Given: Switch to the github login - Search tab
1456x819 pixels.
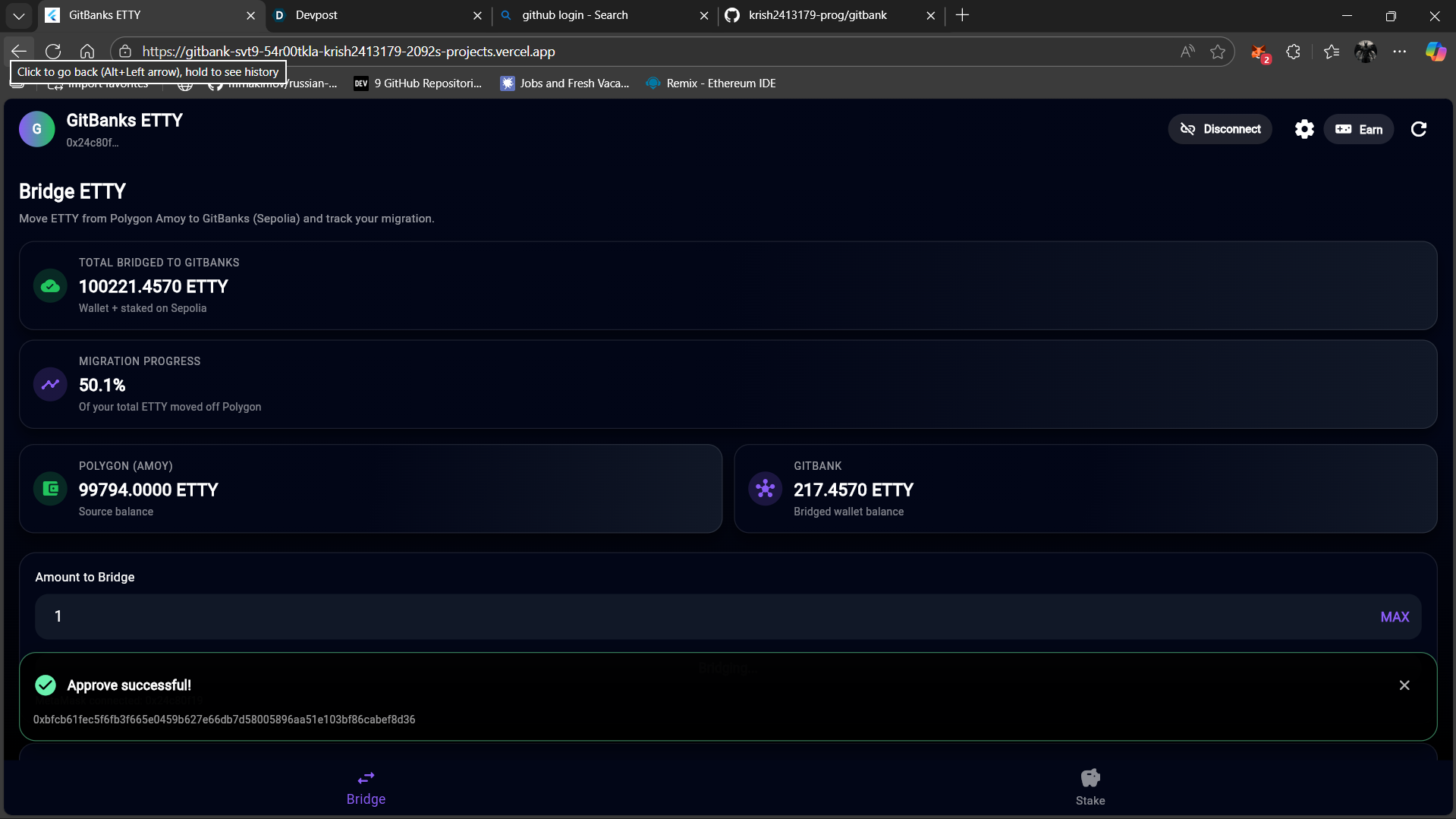Looking at the screenshot, I should click(x=605, y=15).
